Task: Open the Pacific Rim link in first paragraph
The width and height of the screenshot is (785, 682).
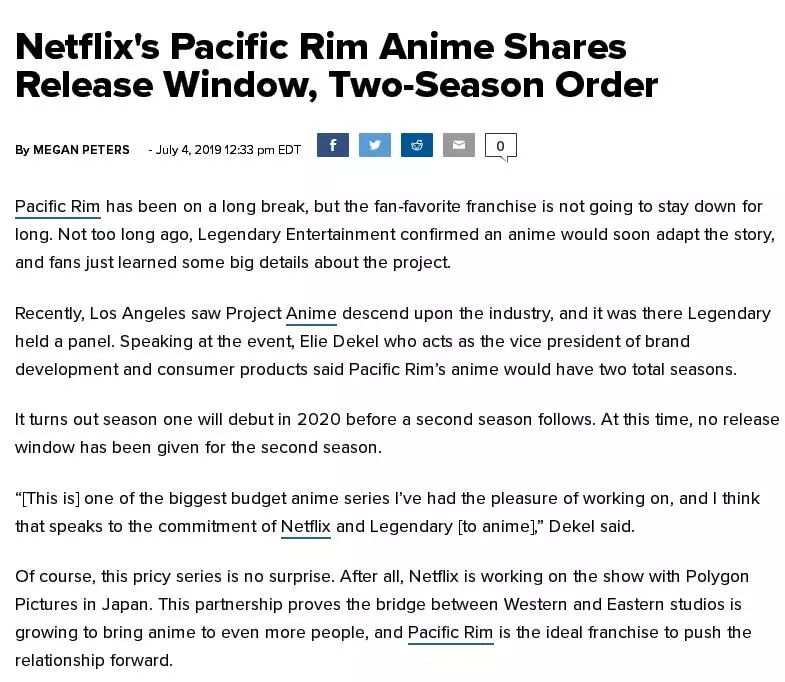Action: [57, 207]
